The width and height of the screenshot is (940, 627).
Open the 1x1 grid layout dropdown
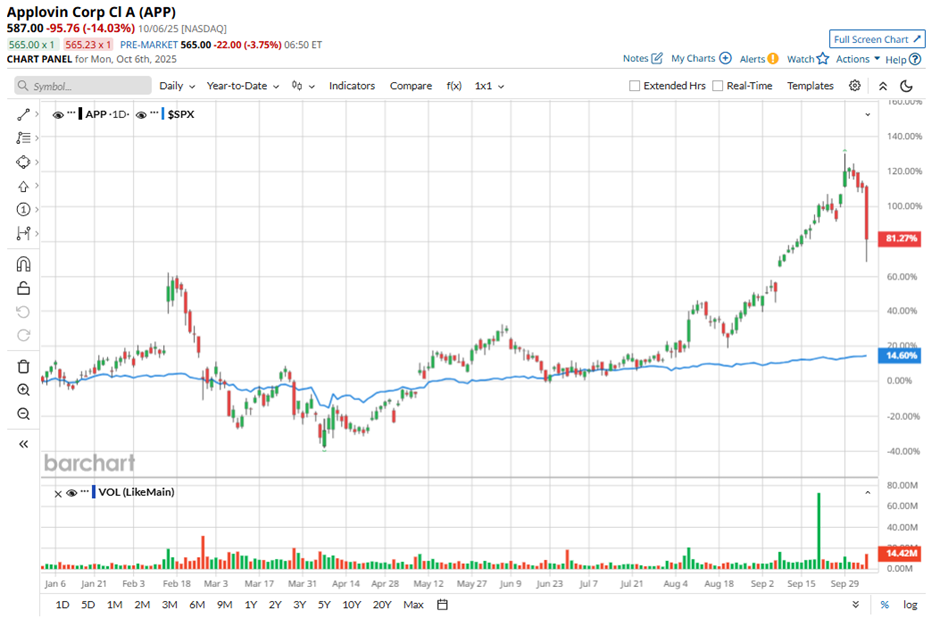click(x=489, y=86)
